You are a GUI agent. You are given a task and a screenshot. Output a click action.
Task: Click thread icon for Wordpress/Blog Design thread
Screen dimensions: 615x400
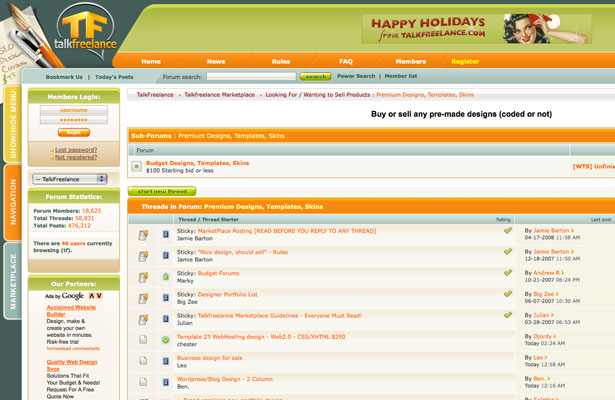click(x=143, y=382)
